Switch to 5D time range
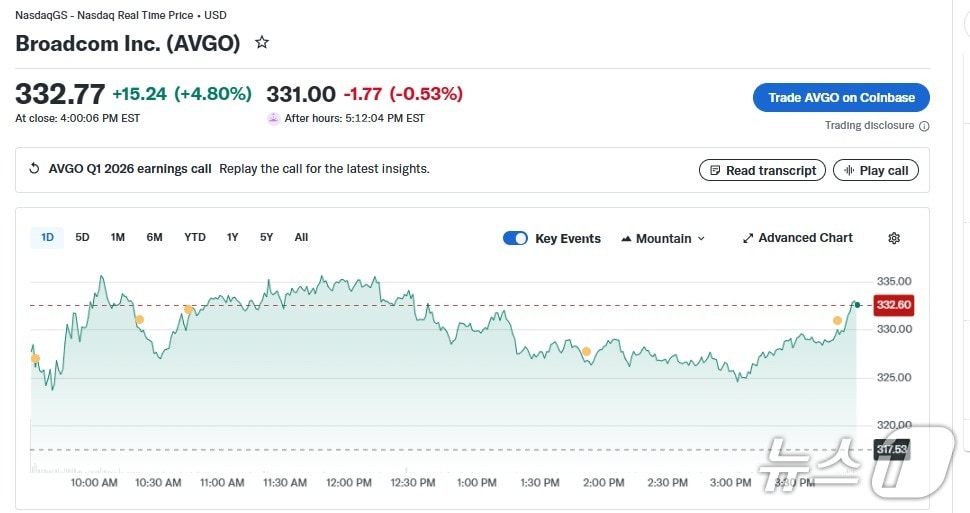This screenshot has height=513, width=970. tap(82, 237)
